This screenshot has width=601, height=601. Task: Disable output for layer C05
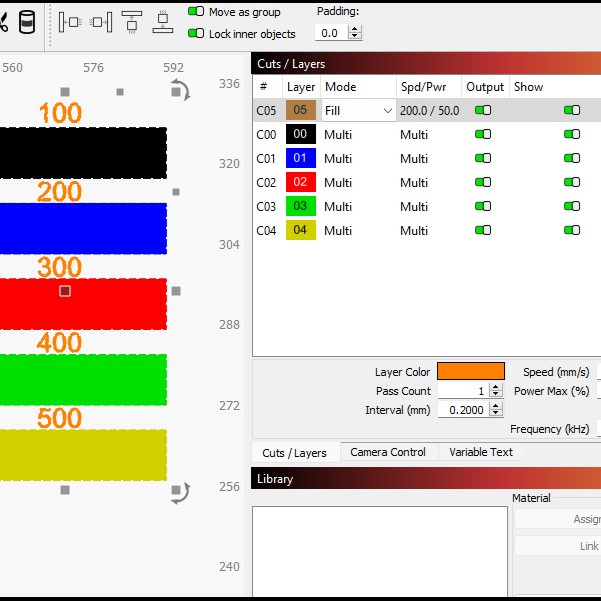[483, 110]
